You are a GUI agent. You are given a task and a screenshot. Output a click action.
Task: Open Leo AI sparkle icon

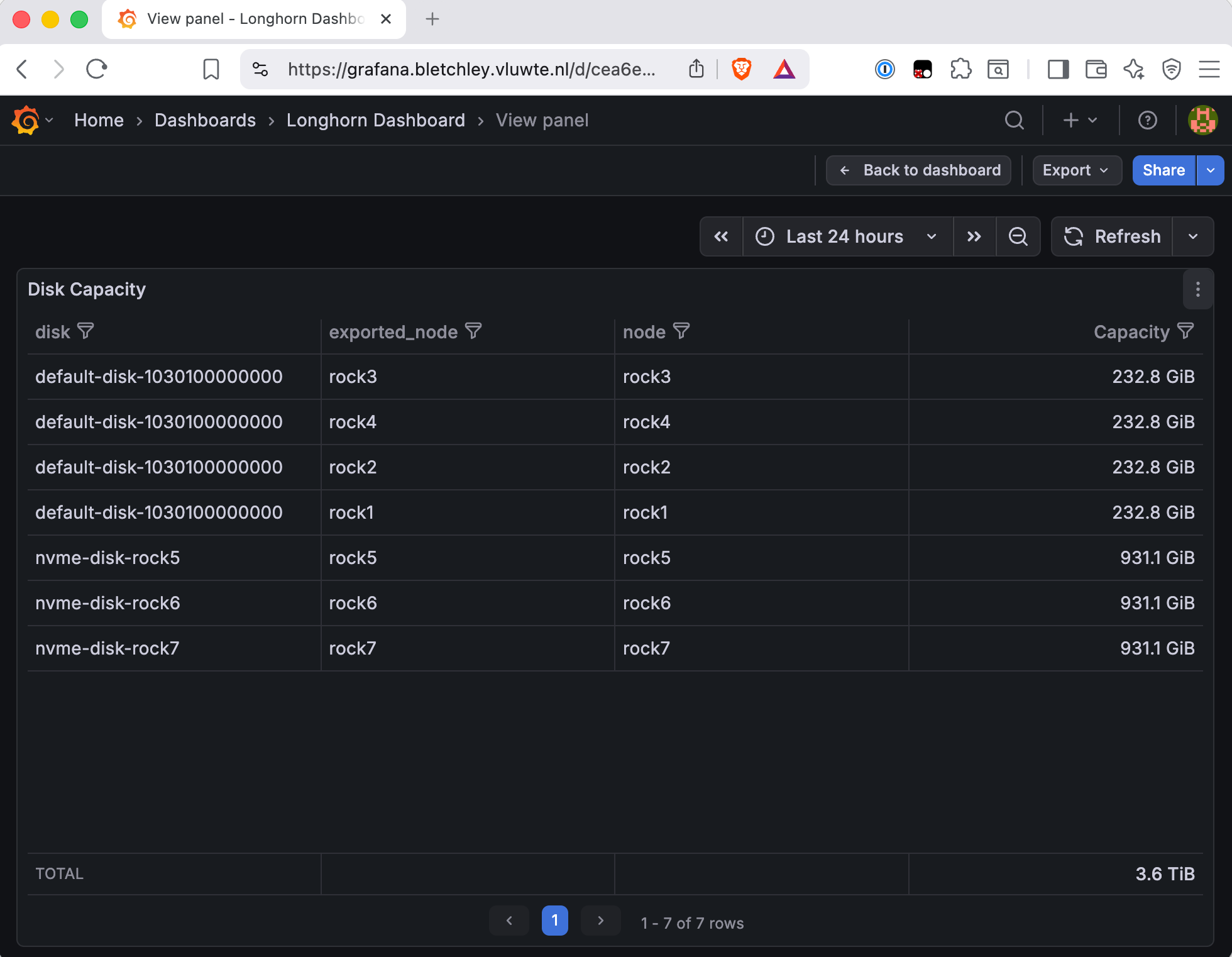1133,69
